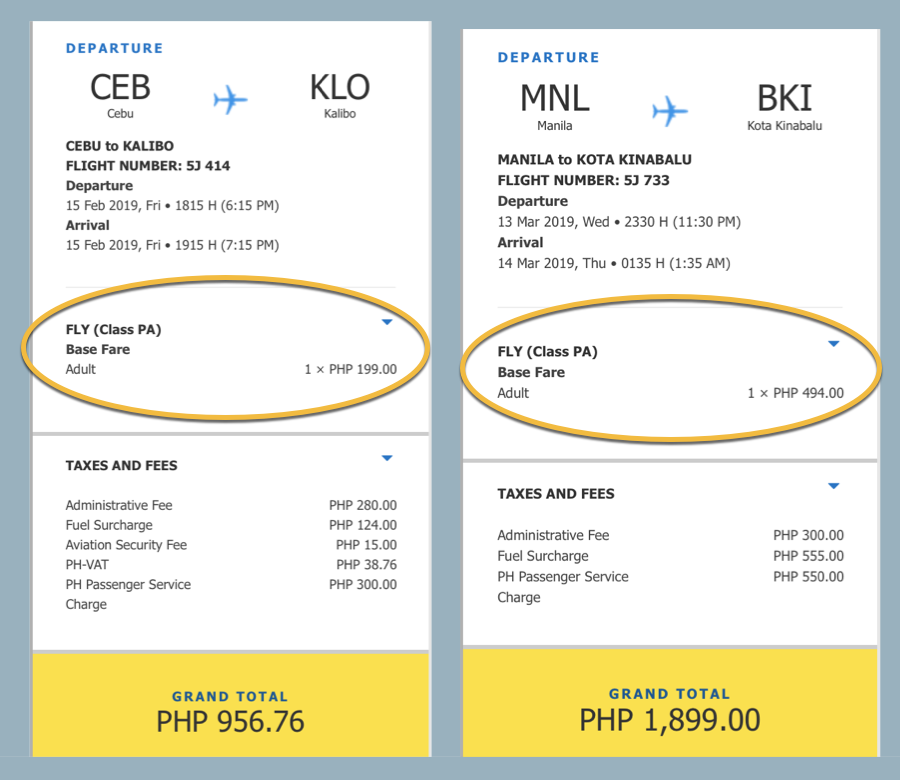Click the MNL origin airport code
Image resolution: width=900 pixels, height=780 pixels.
coord(555,98)
